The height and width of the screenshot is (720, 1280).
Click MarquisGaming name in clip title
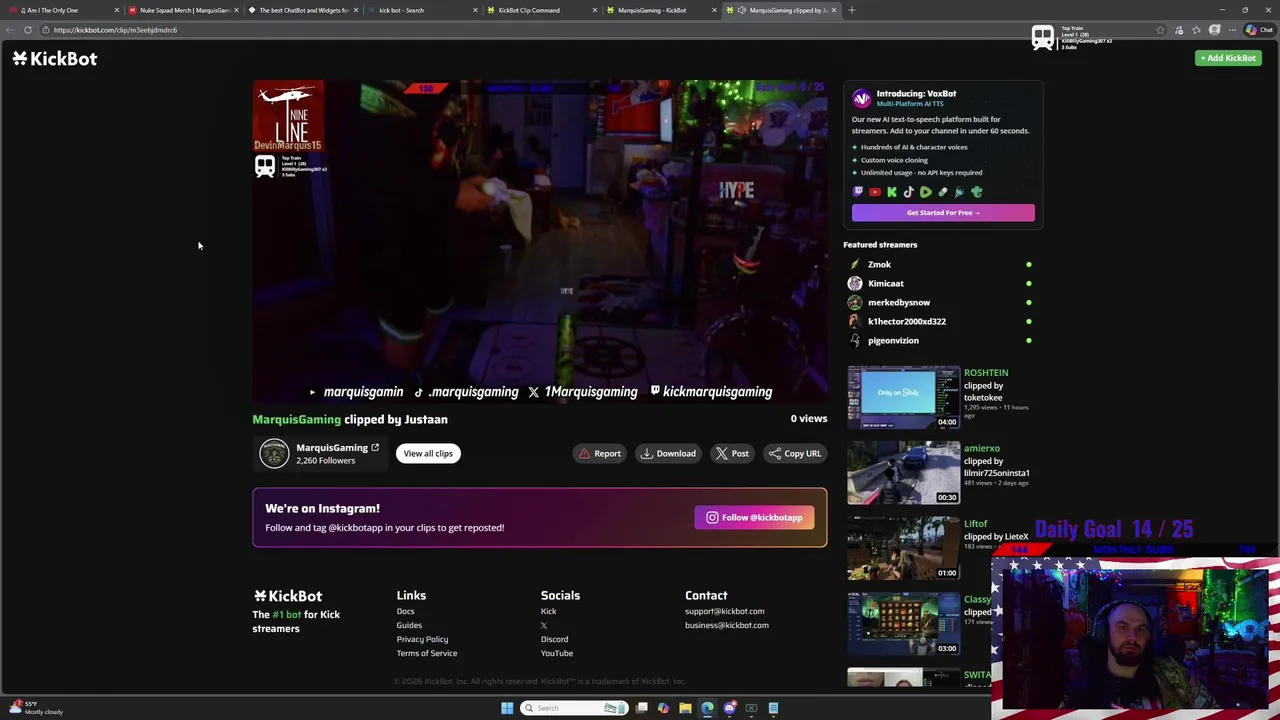[x=296, y=420]
